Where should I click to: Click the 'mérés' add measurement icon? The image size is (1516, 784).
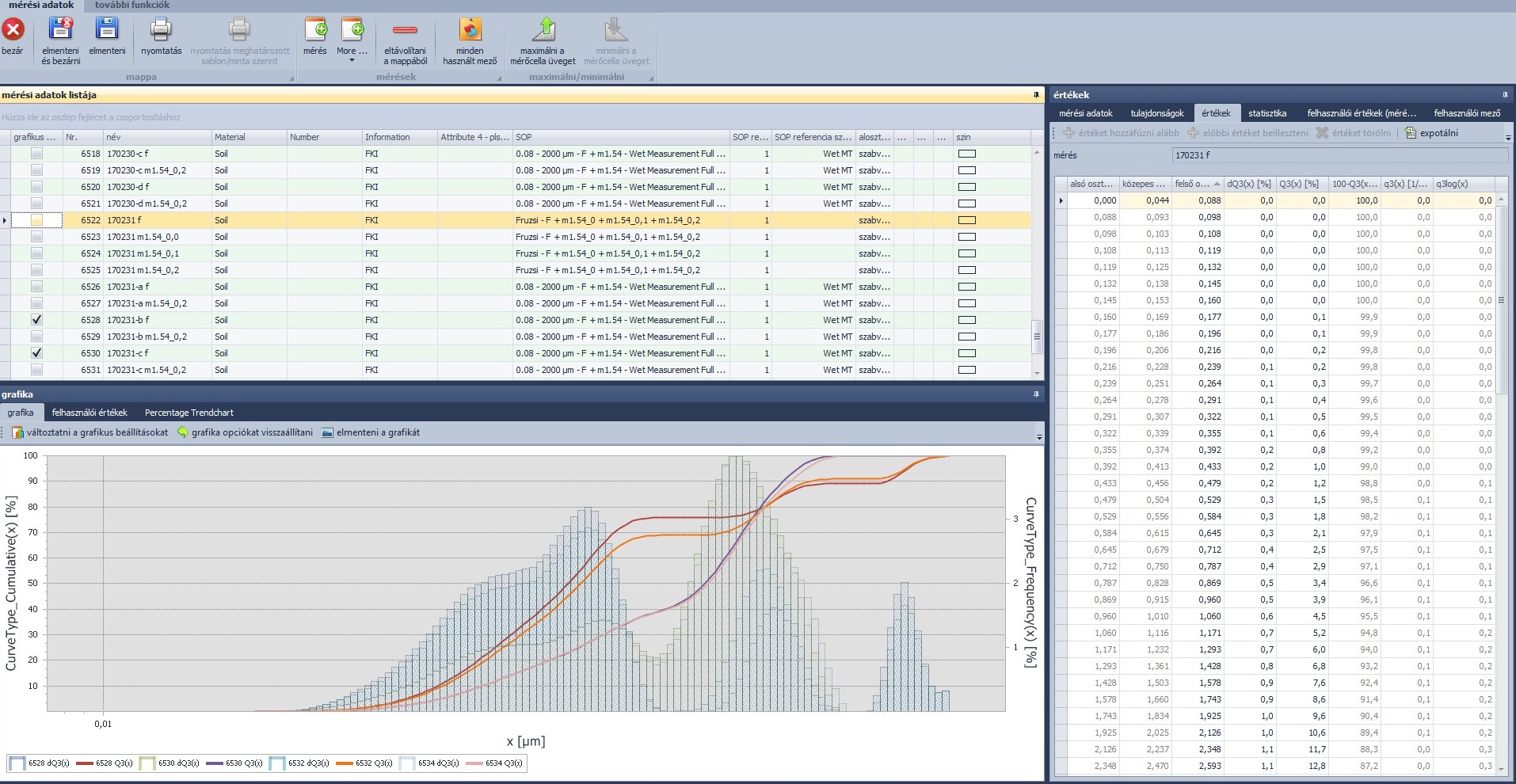point(315,30)
